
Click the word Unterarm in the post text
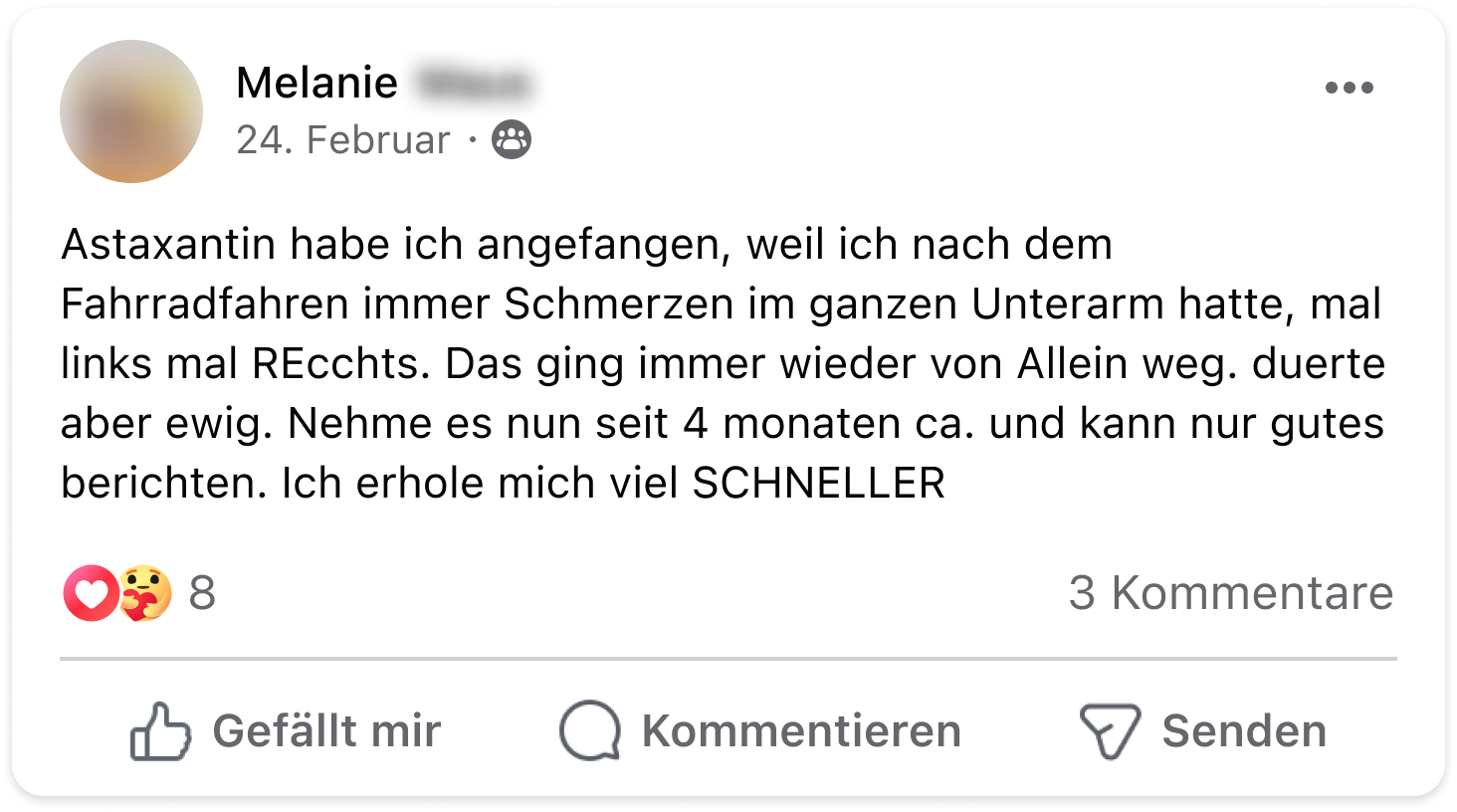click(x=1067, y=304)
